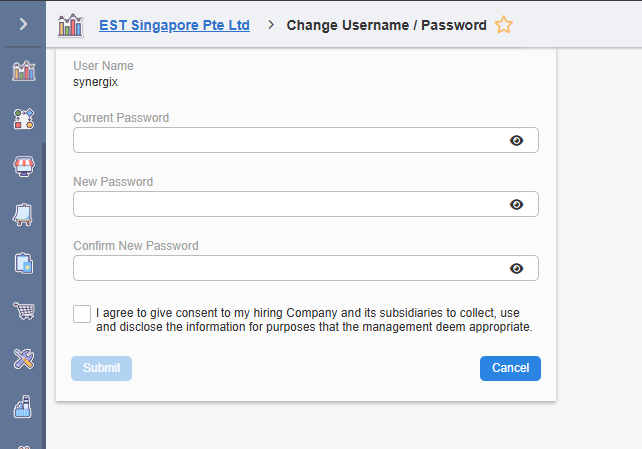Screen dimensions: 642x449
Task: Click the chart logo icon in header
Action: point(71,25)
